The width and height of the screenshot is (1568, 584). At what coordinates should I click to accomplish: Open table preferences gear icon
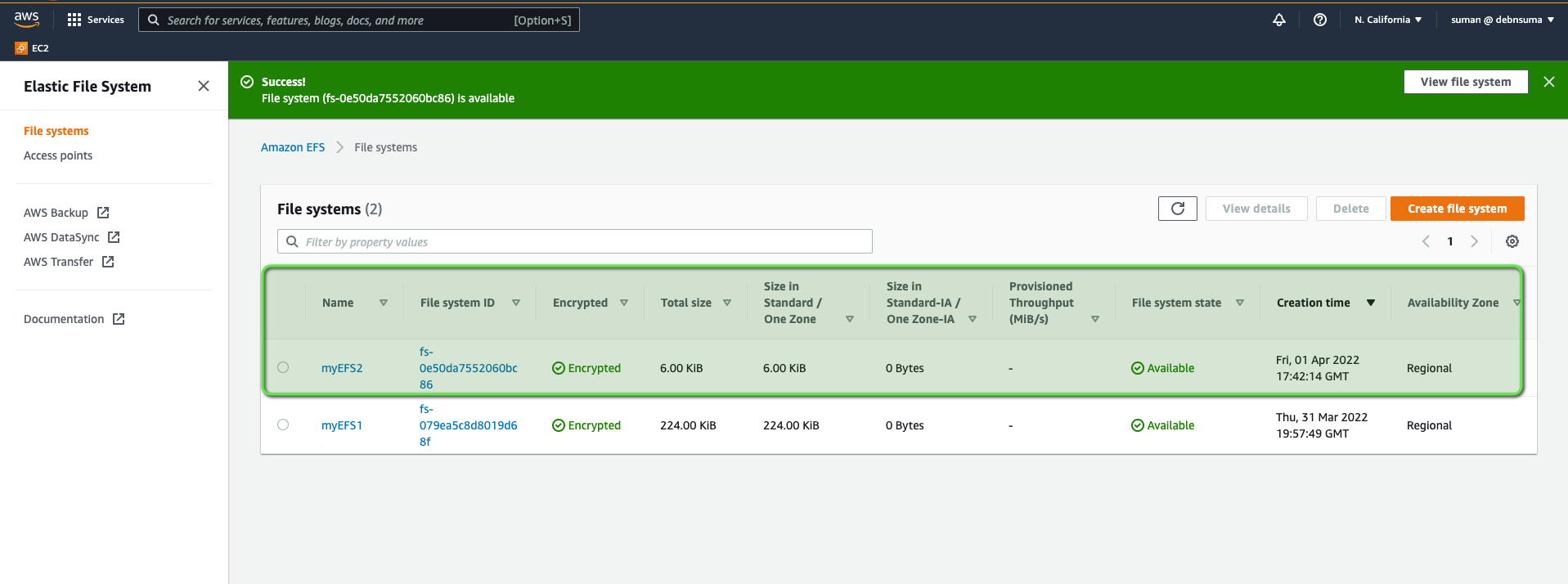pos(1512,241)
